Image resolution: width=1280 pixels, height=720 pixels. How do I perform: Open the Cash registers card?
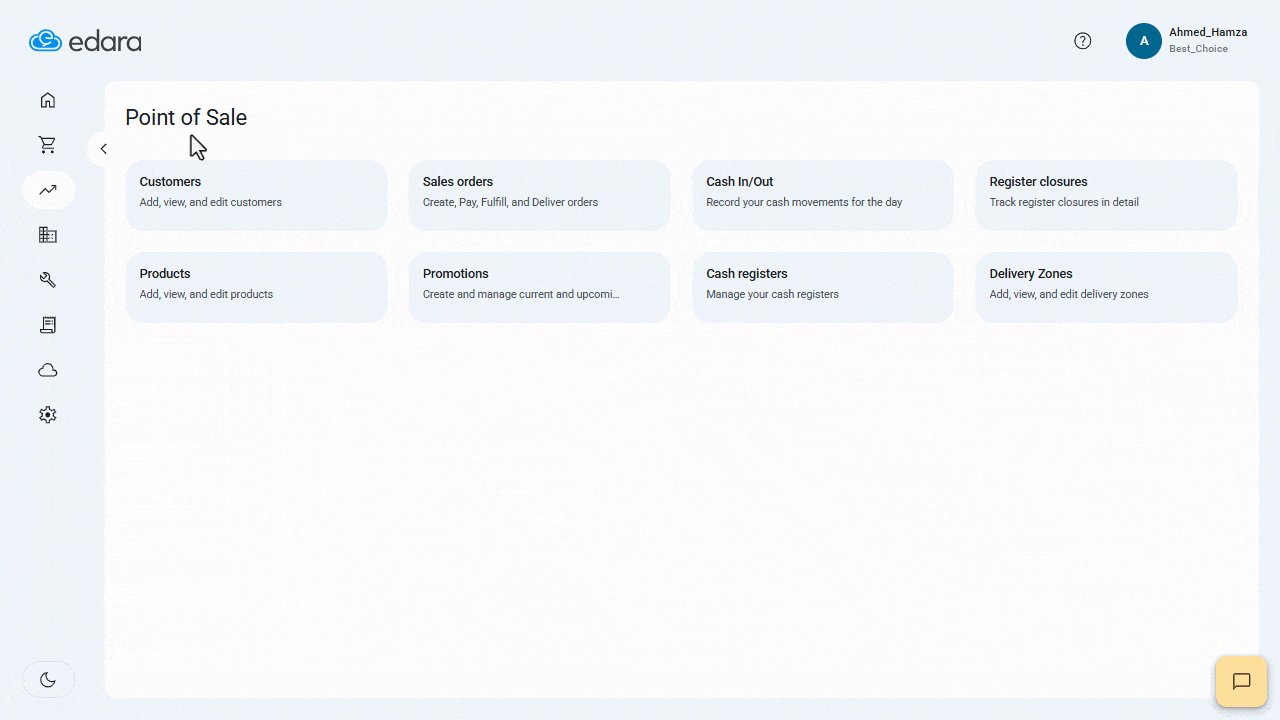(x=823, y=287)
